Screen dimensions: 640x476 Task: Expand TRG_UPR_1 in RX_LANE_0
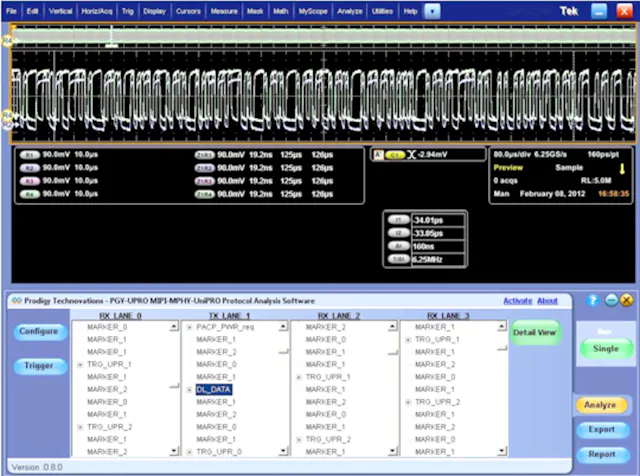point(79,365)
